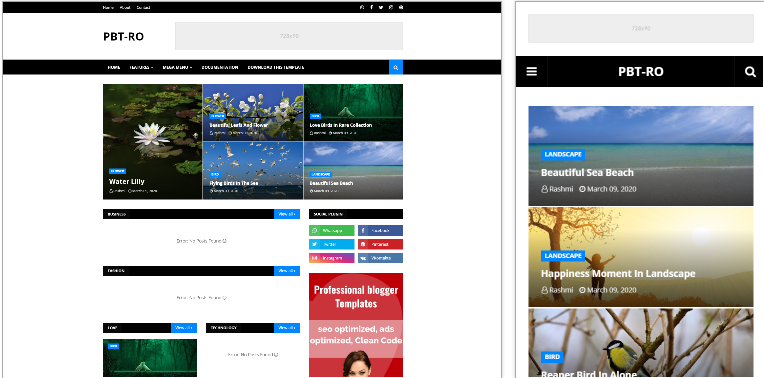This screenshot has height=378, width=764.
Task: Click the Home link in the top bar
Action: tap(108, 7)
